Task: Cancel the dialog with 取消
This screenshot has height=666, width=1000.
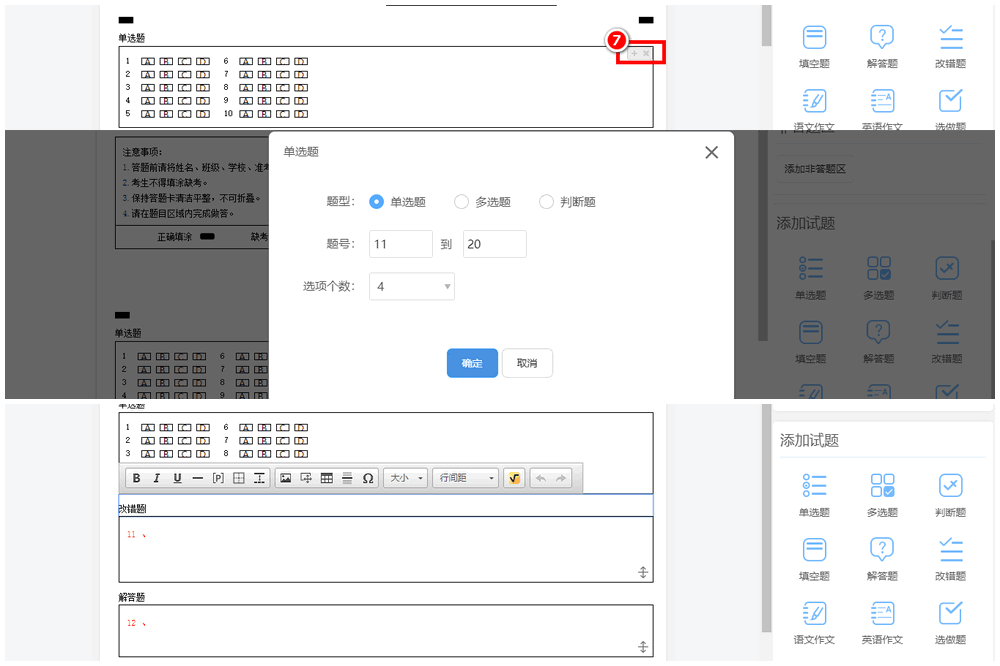Action: tap(527, 363)
